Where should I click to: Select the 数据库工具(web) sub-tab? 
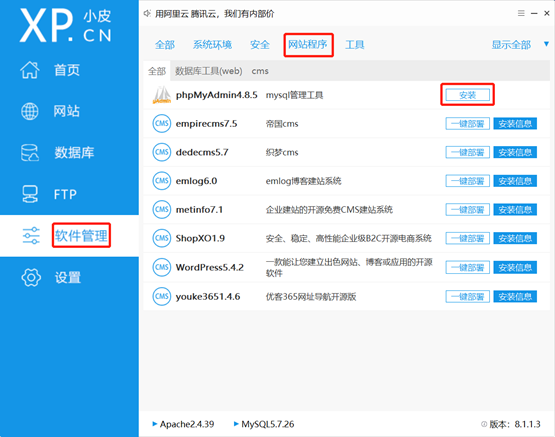point(209,71)
